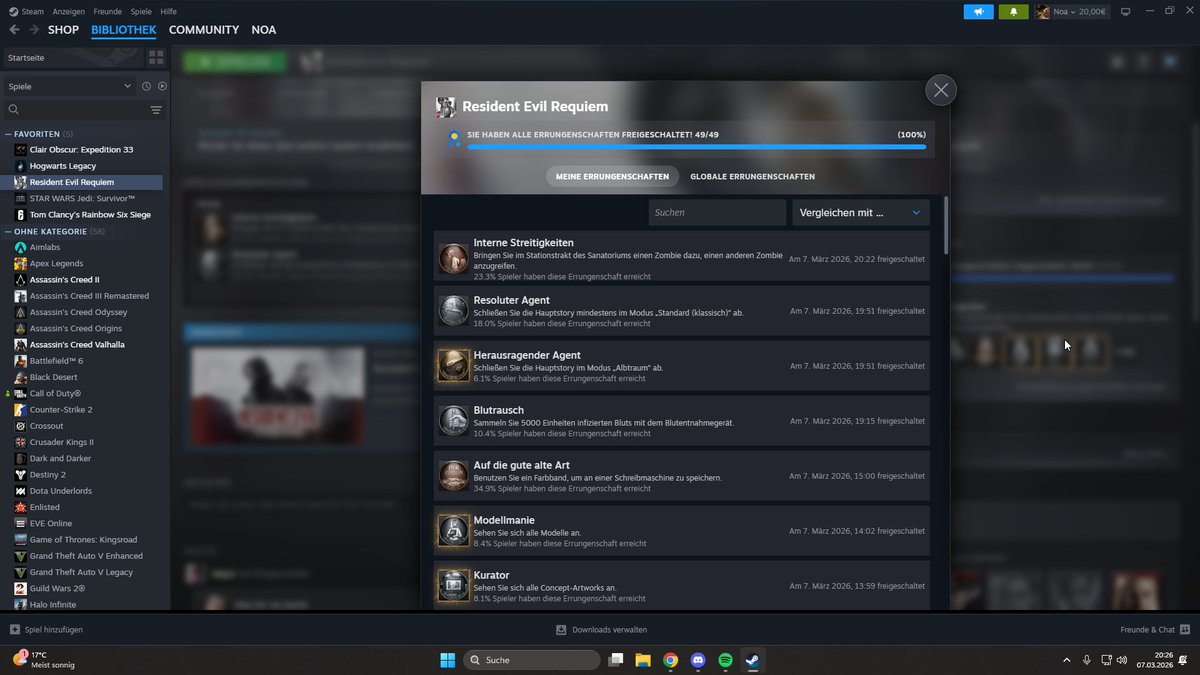Click the Resident Evil Requiem header icon
Screen dimensions: 1200x675
(446, 107)
